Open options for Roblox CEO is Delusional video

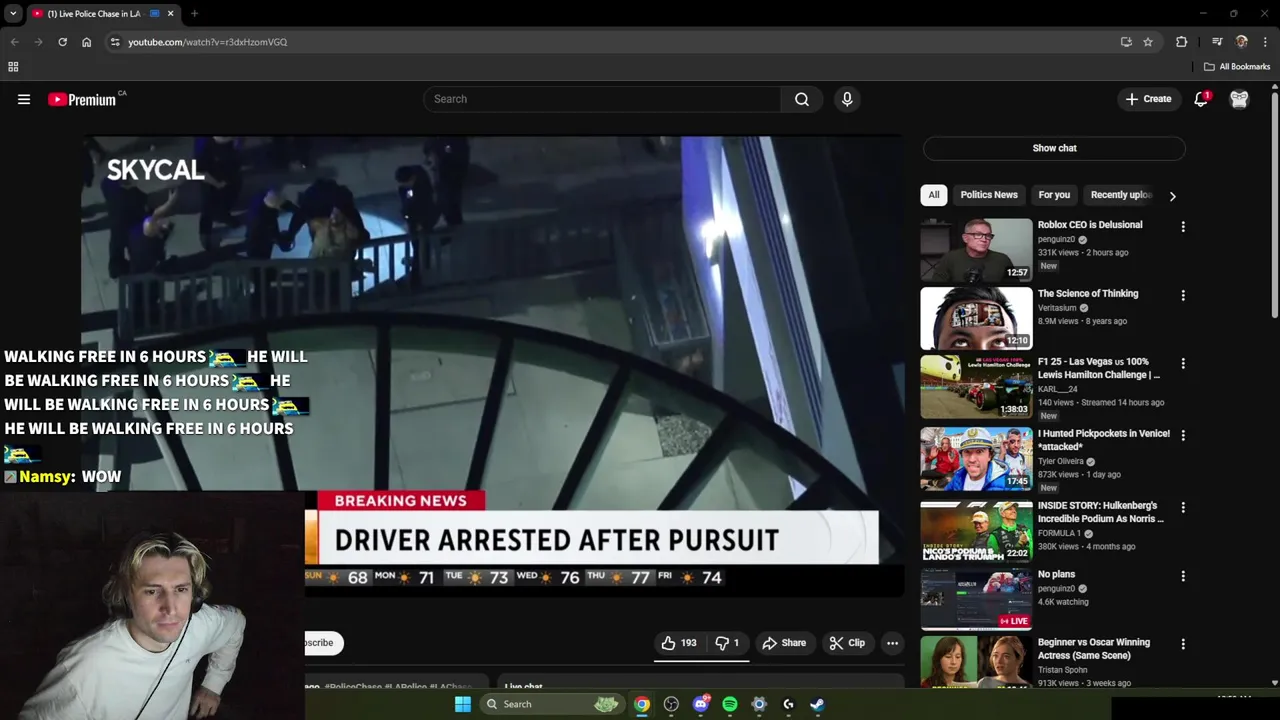pos(1183,227)
